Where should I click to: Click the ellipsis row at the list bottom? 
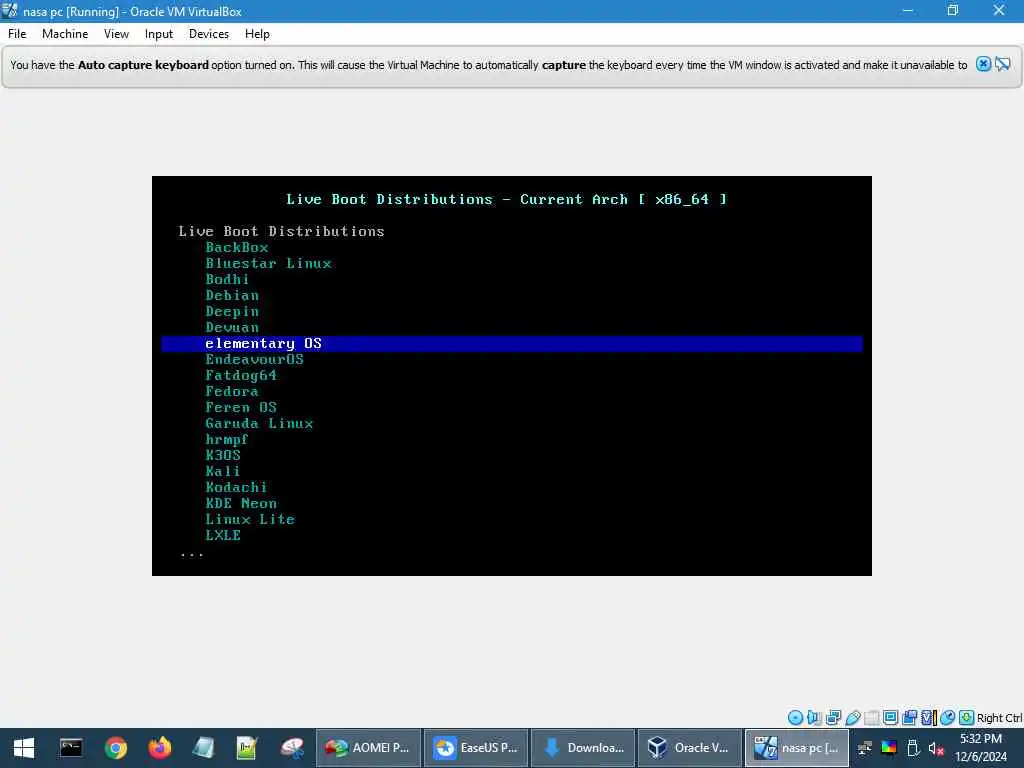(x=191, y=554)
